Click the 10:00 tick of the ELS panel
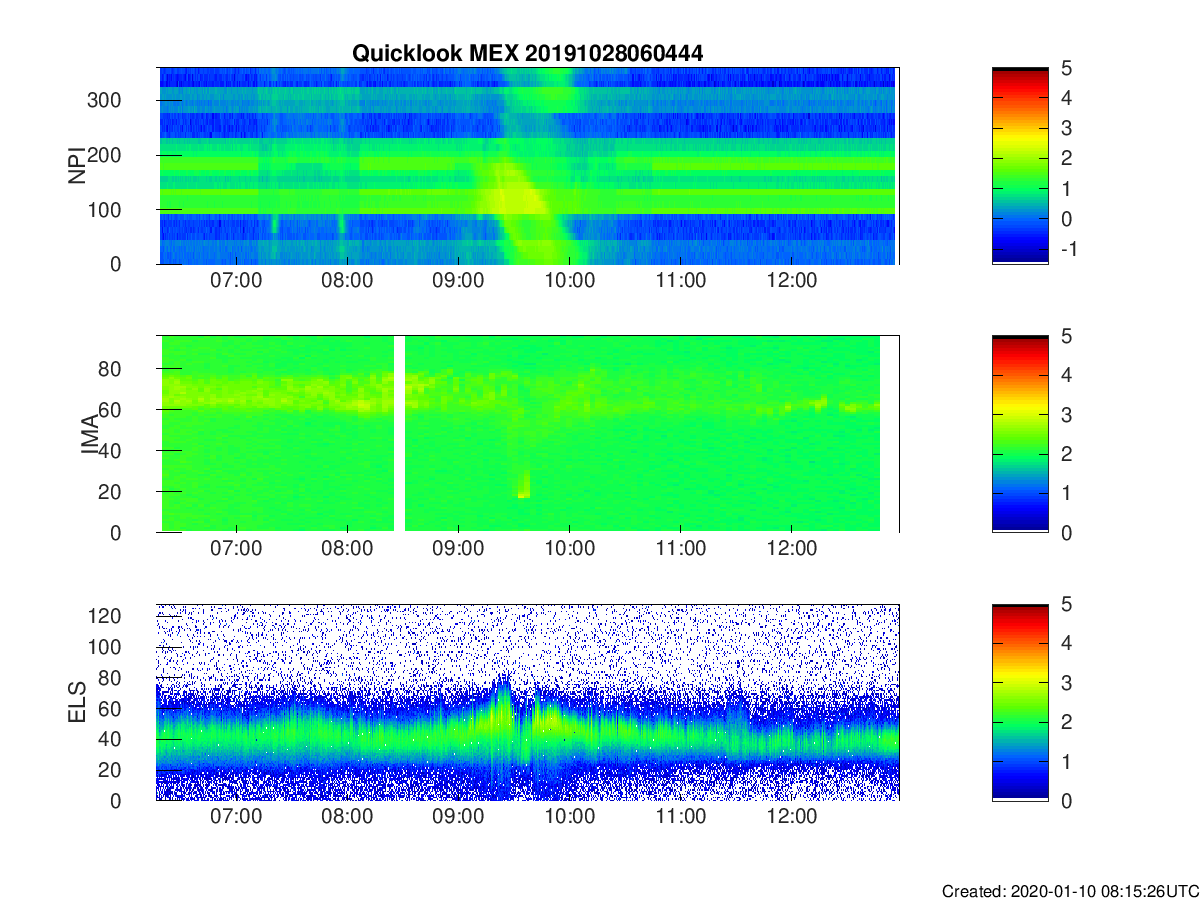The width and height of the screenshot is (1200, 900). pos(569,817)
